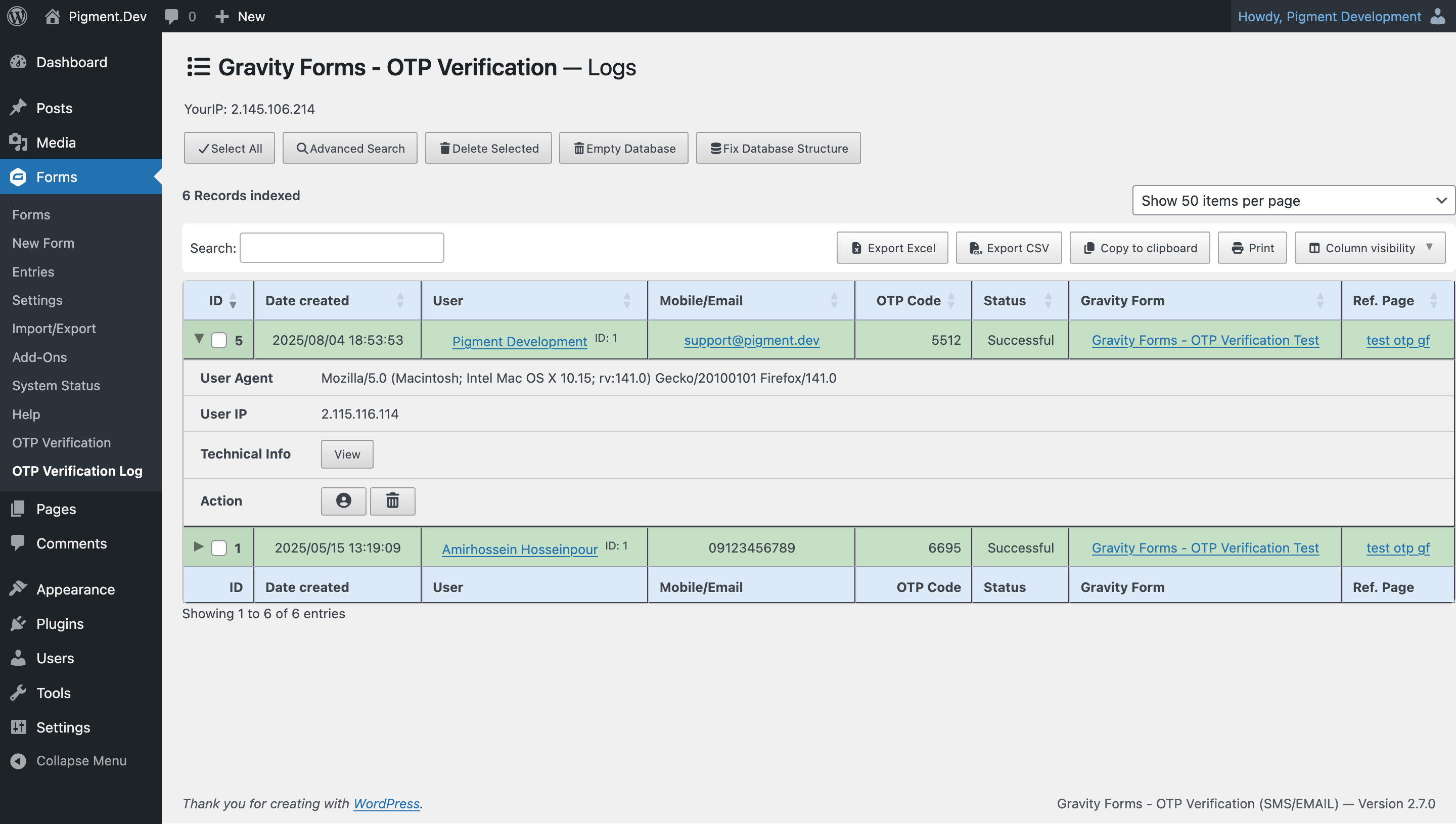Open the items per page dropdown
The image size is (1456, 824).
tap(1293, 200)
